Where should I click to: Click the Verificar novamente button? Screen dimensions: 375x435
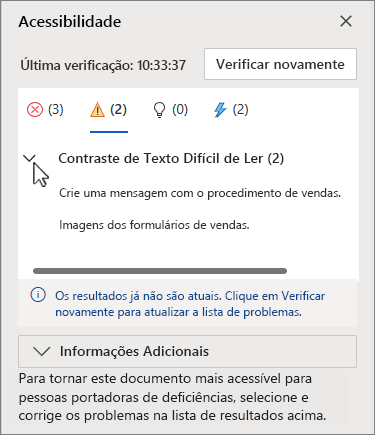tap(280, 64)
